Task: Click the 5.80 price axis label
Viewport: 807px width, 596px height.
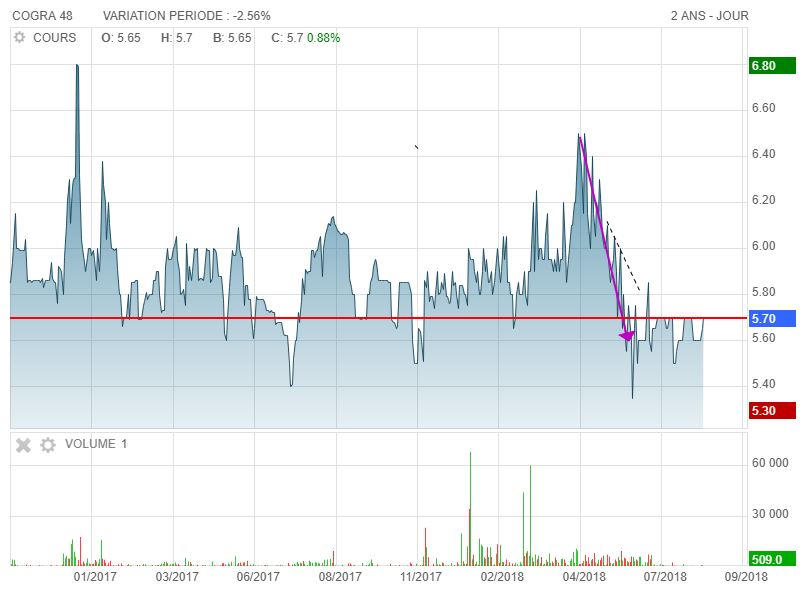Action: pyautogui.click(x=763, y=292)
